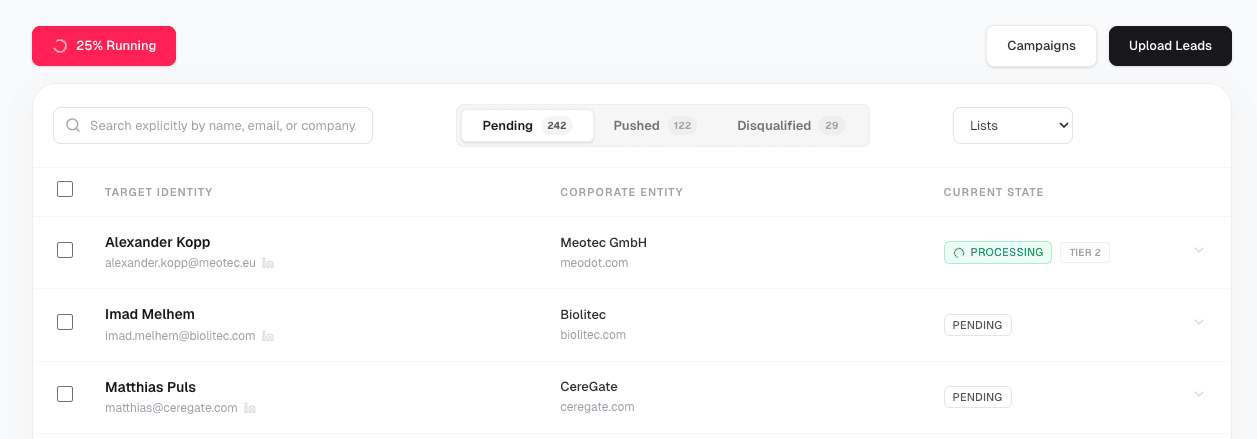Click the PROCESSING status badge
Image resolution: width=1257 pixels, height=439 pixels.
click(997, 252)
